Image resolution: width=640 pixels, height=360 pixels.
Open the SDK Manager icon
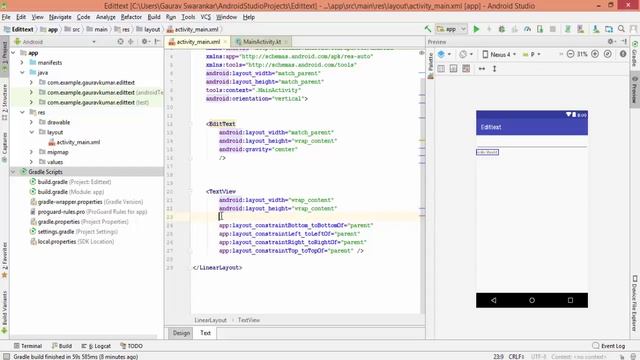[x=596, y=29]
